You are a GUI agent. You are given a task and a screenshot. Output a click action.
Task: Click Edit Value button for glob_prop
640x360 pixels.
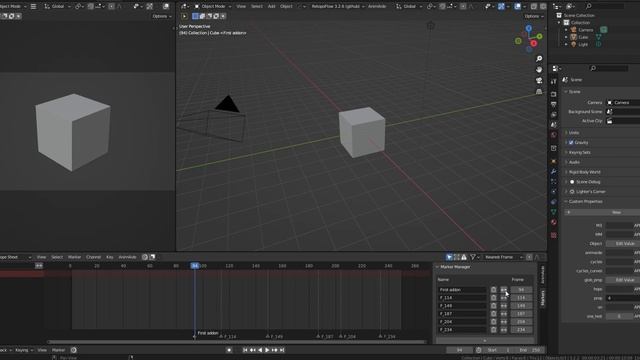click(622, 280)
